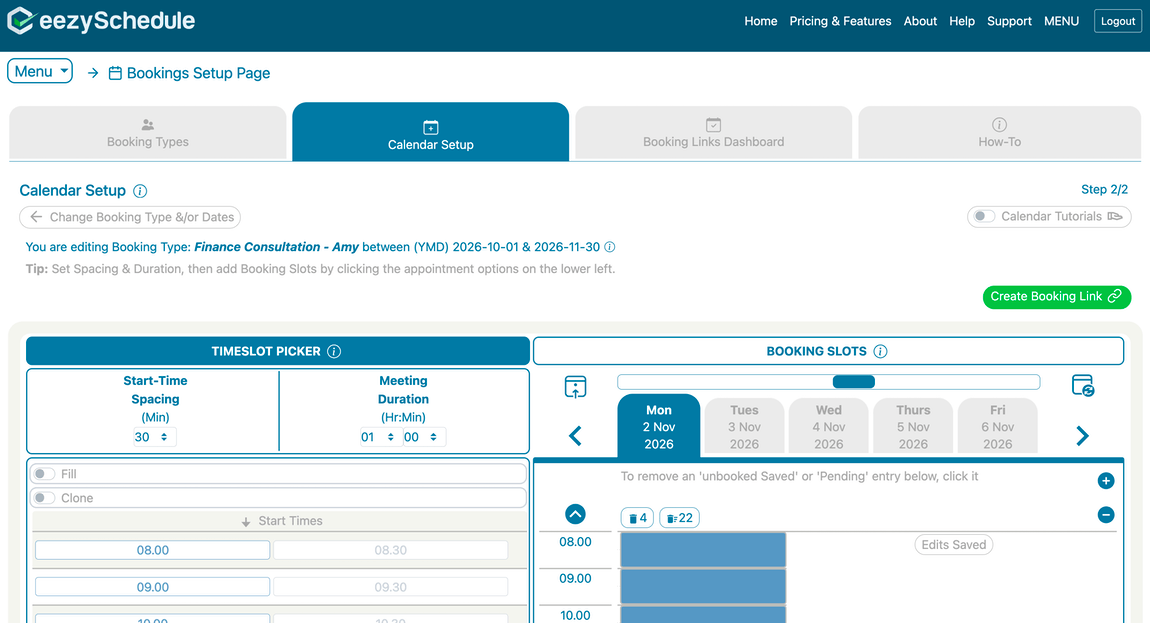This screenshot has width=1150, height=623.
Task: Adjust the Meeting Duration minutes 00 stepper
Action: (x=423, y=437)
